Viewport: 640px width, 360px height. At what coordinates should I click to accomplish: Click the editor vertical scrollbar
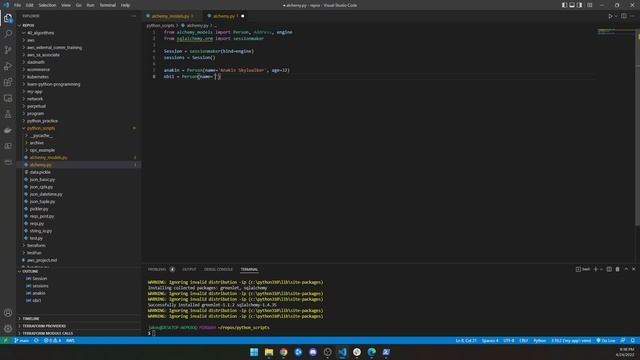[x=638, y=127]
